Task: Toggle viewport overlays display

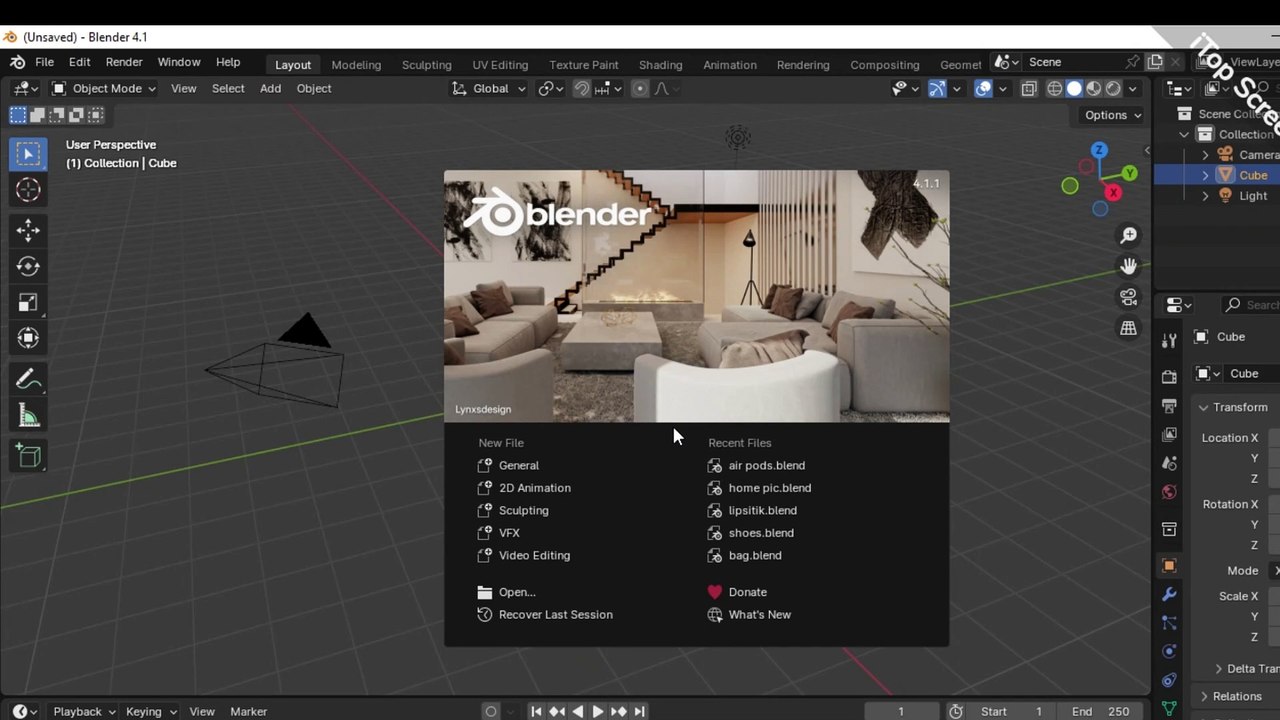Action: (x=983, y=89)
